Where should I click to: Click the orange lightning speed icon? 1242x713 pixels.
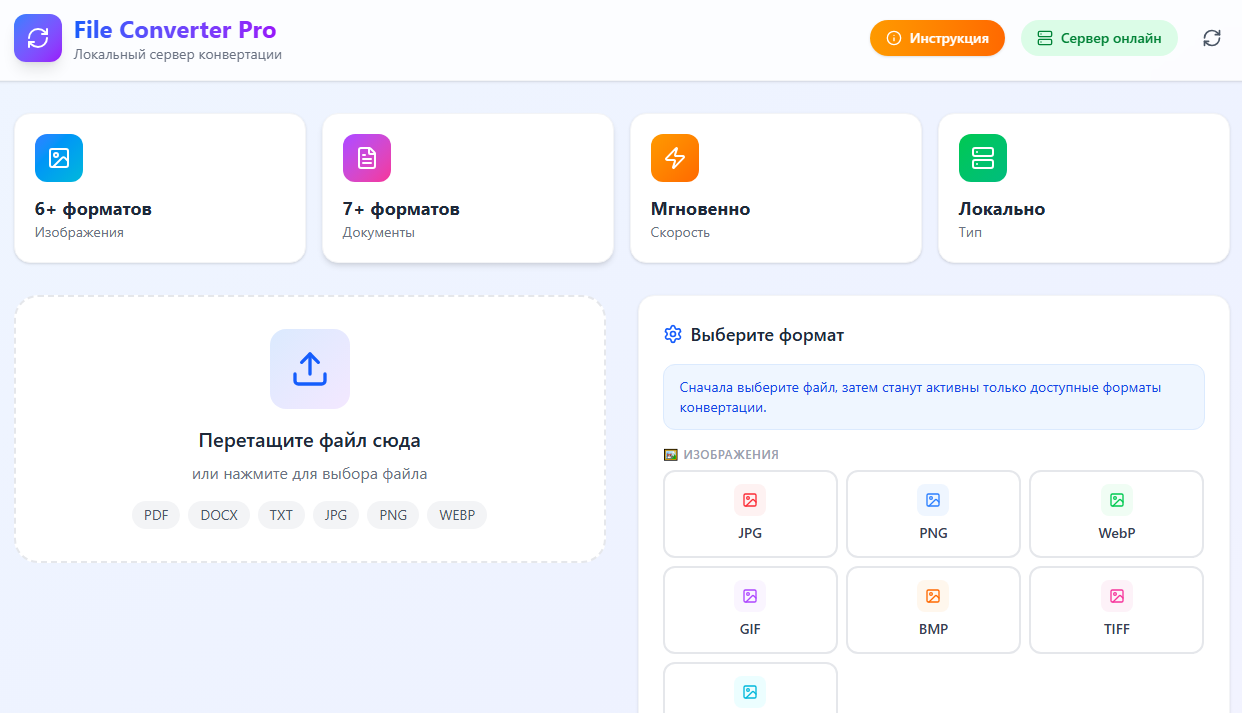pyautogui.click(x=675, y=158)
